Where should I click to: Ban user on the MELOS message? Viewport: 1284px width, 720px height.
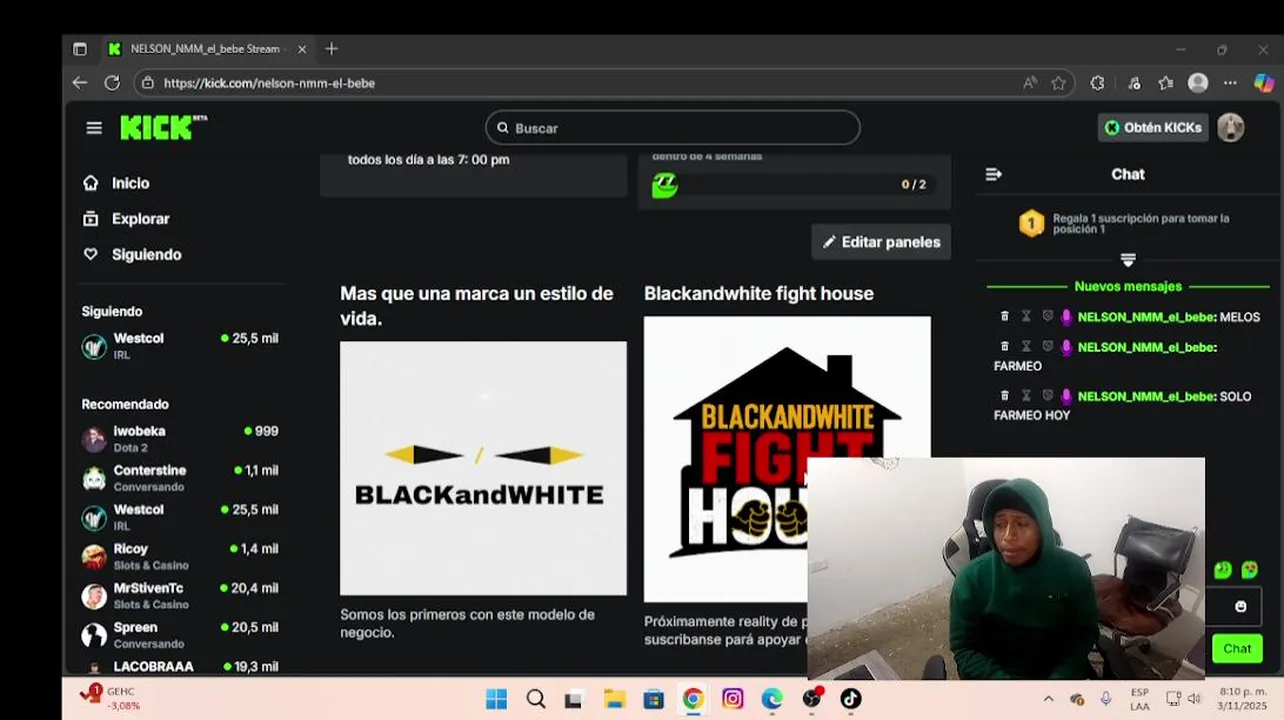(x=1047, y=316)
